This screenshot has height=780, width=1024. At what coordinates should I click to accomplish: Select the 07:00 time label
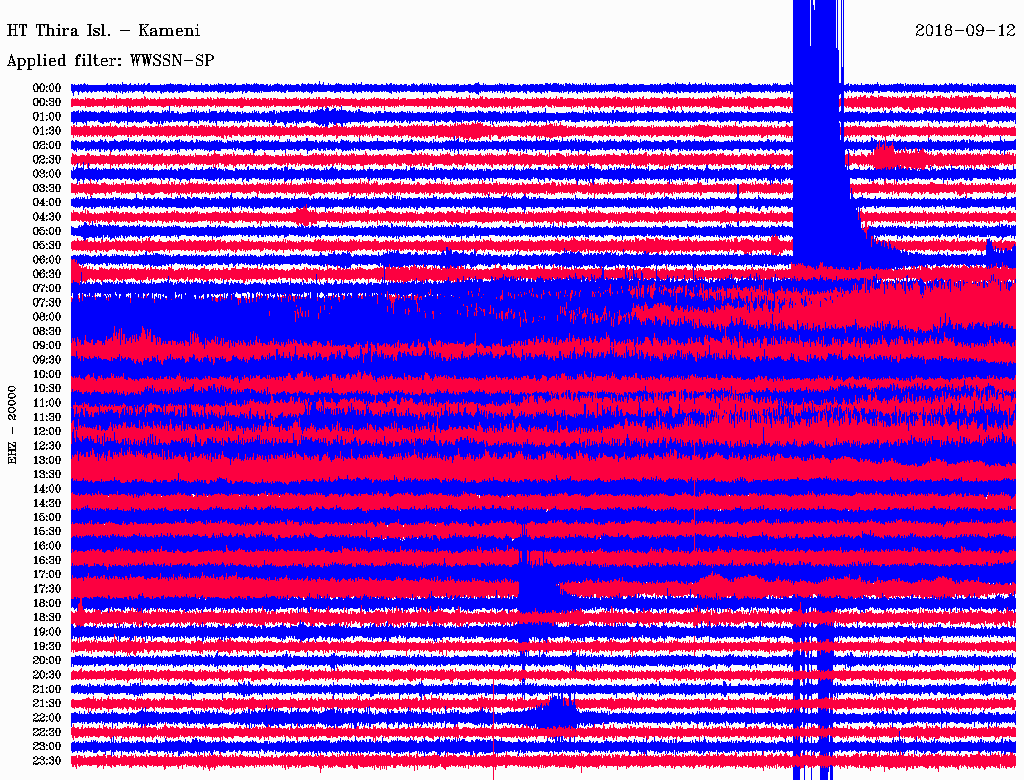47,289
